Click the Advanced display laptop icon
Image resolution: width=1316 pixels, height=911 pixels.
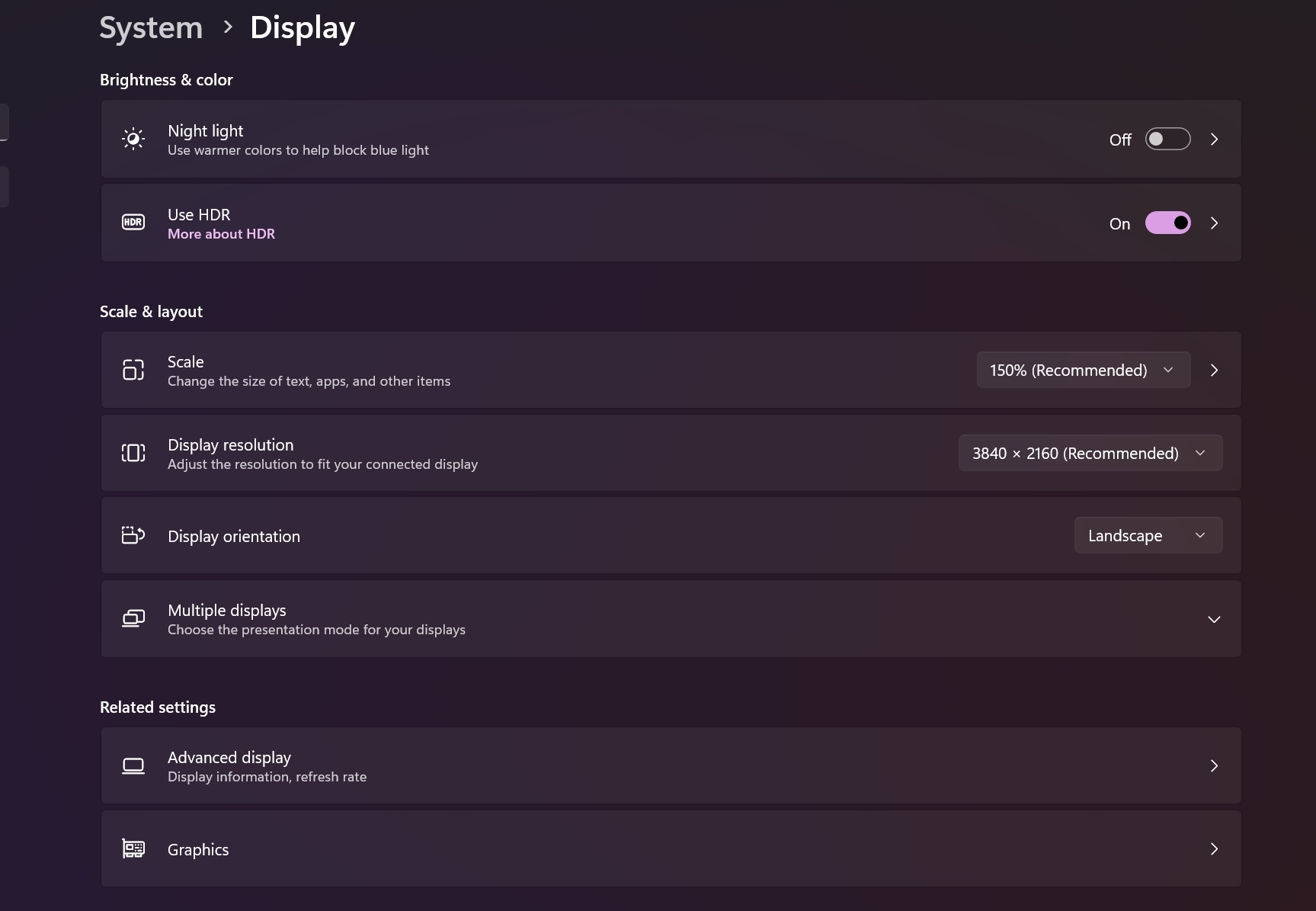(x=133, y=765)
